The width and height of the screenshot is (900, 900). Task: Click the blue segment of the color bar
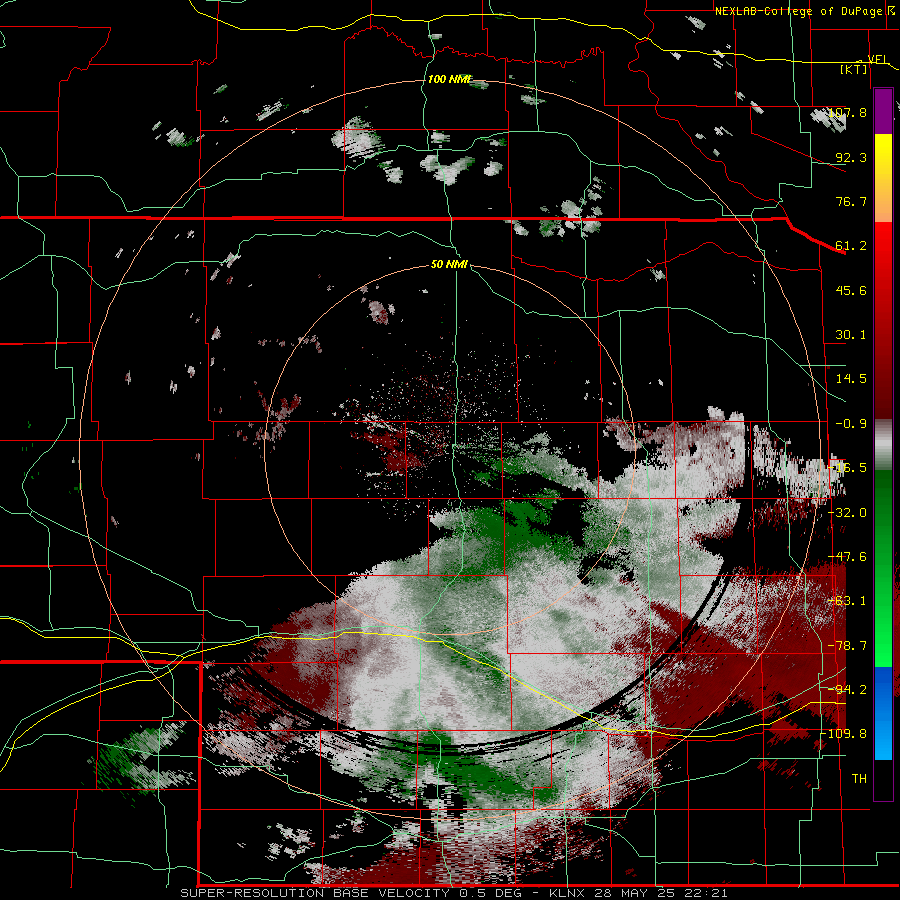[x=883, y=713]
